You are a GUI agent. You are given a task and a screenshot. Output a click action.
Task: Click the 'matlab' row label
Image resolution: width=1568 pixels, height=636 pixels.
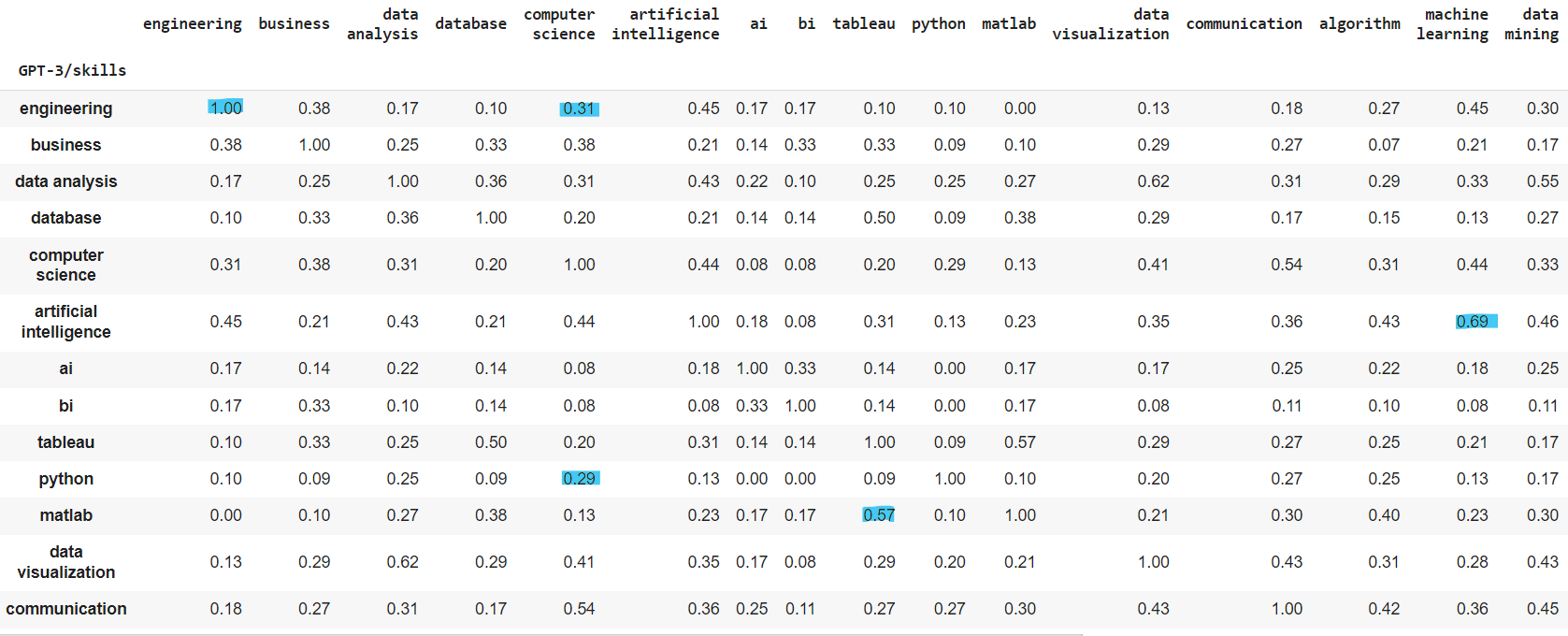(65, 515)
